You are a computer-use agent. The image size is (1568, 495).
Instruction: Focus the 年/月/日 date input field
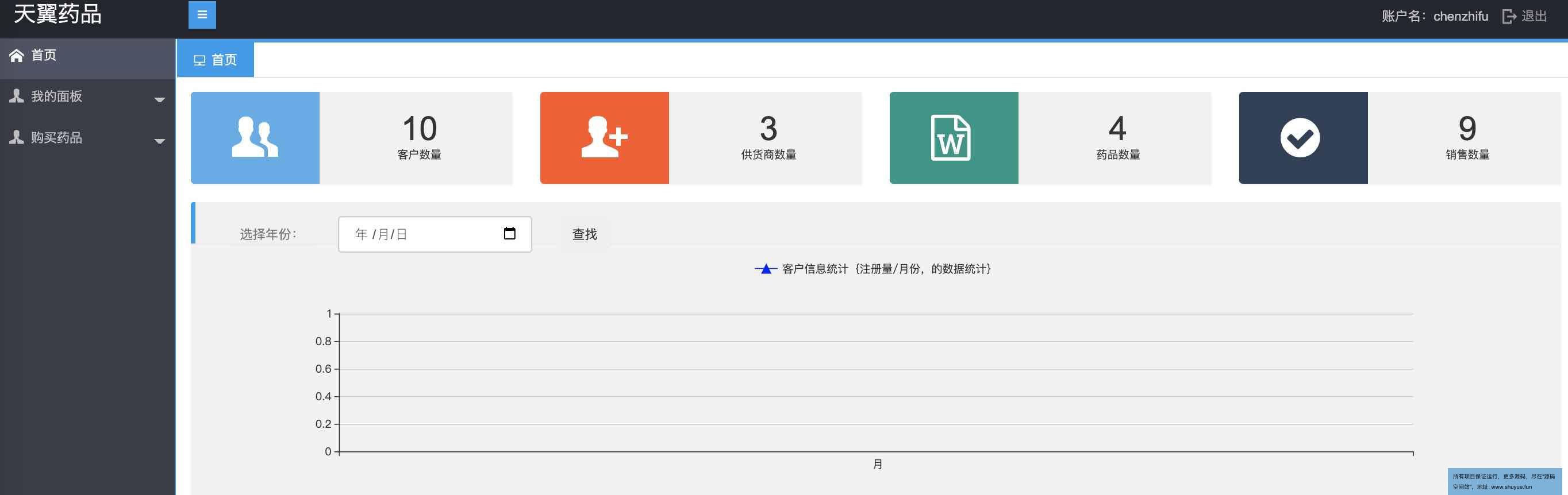point(435,234)
